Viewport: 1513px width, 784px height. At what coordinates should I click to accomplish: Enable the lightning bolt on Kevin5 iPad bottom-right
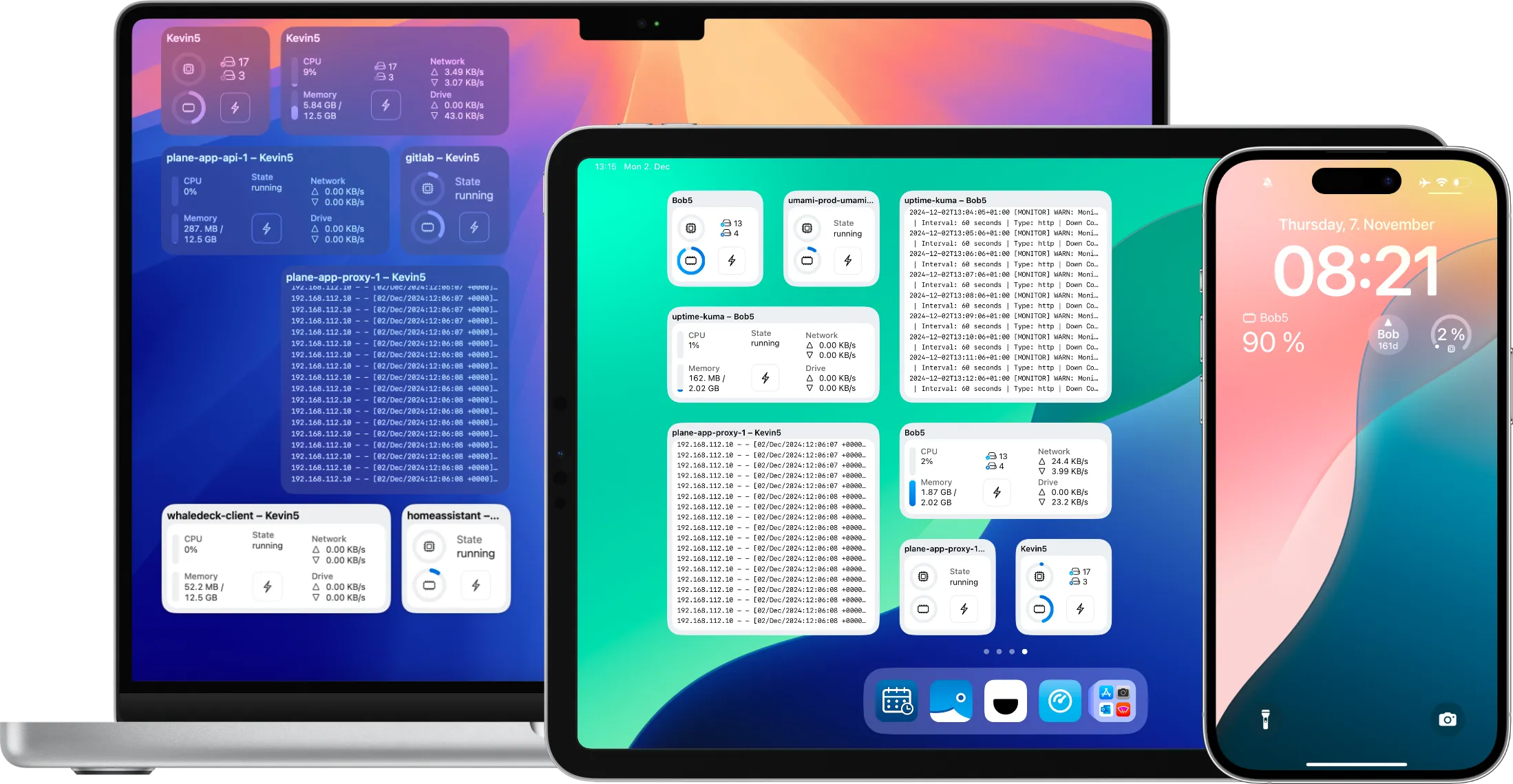coord(1081,609)
